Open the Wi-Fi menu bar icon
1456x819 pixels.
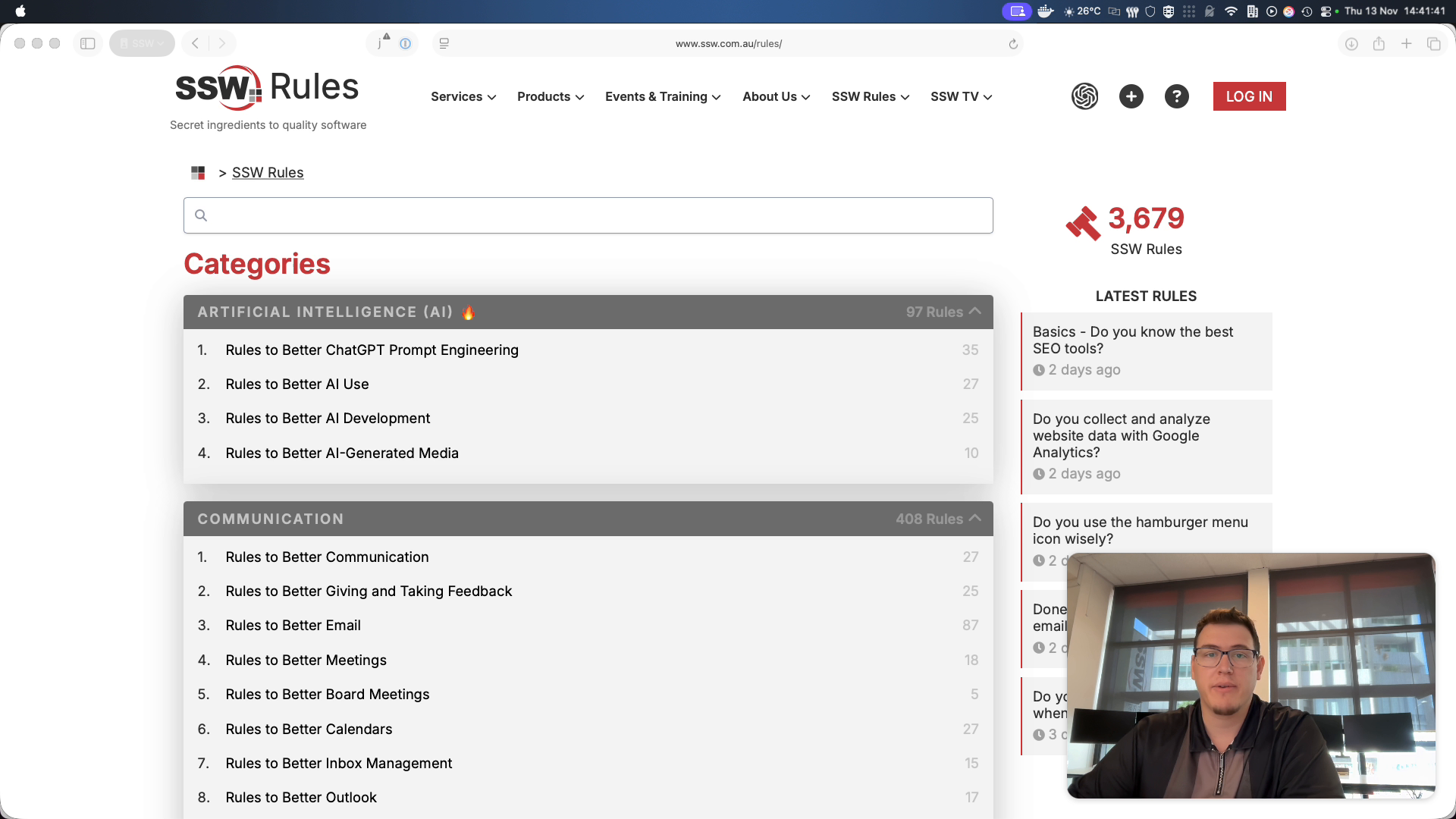(x=1231, y=11)
